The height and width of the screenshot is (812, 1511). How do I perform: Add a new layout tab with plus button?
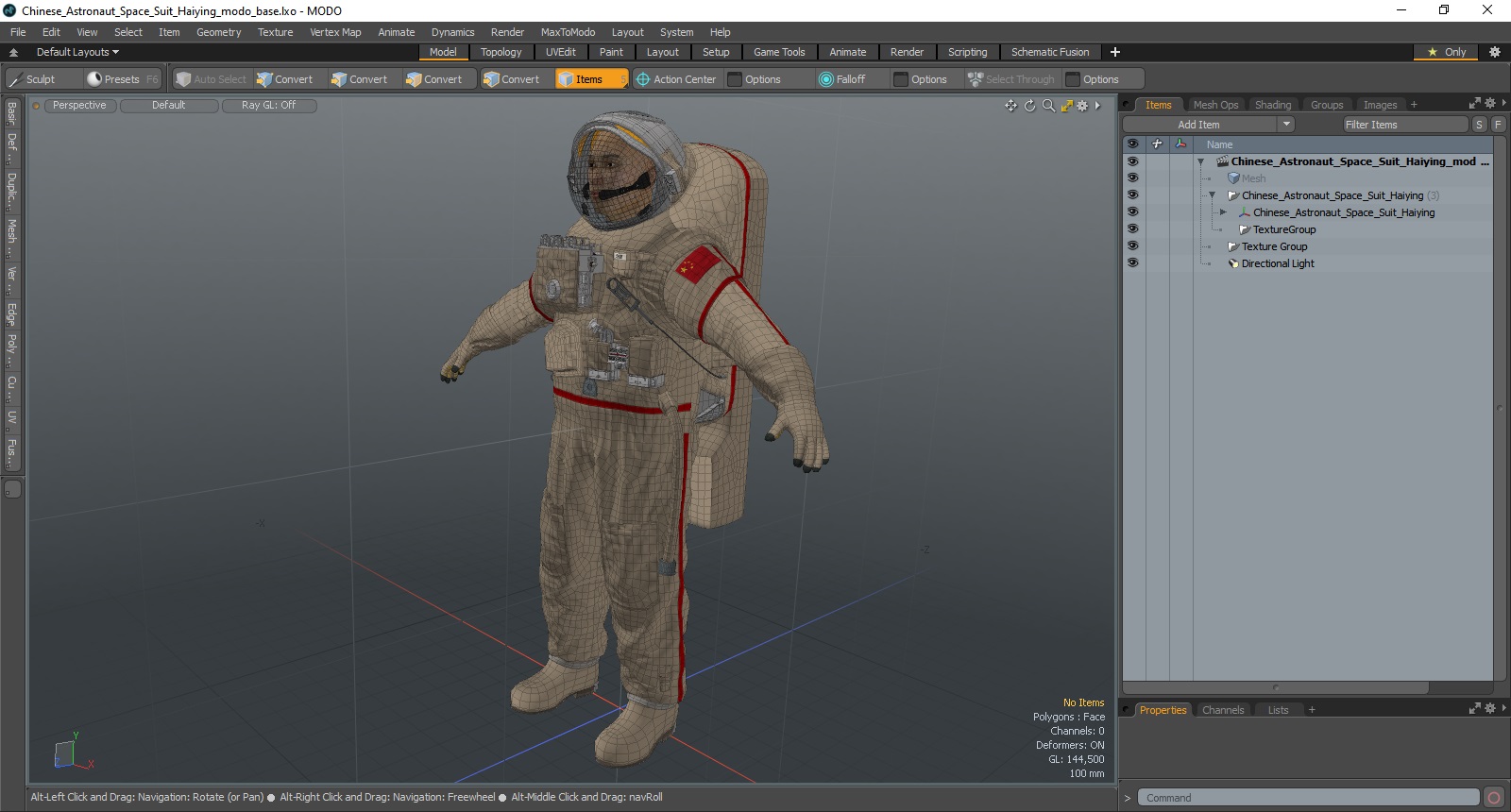pos(1115,52)
